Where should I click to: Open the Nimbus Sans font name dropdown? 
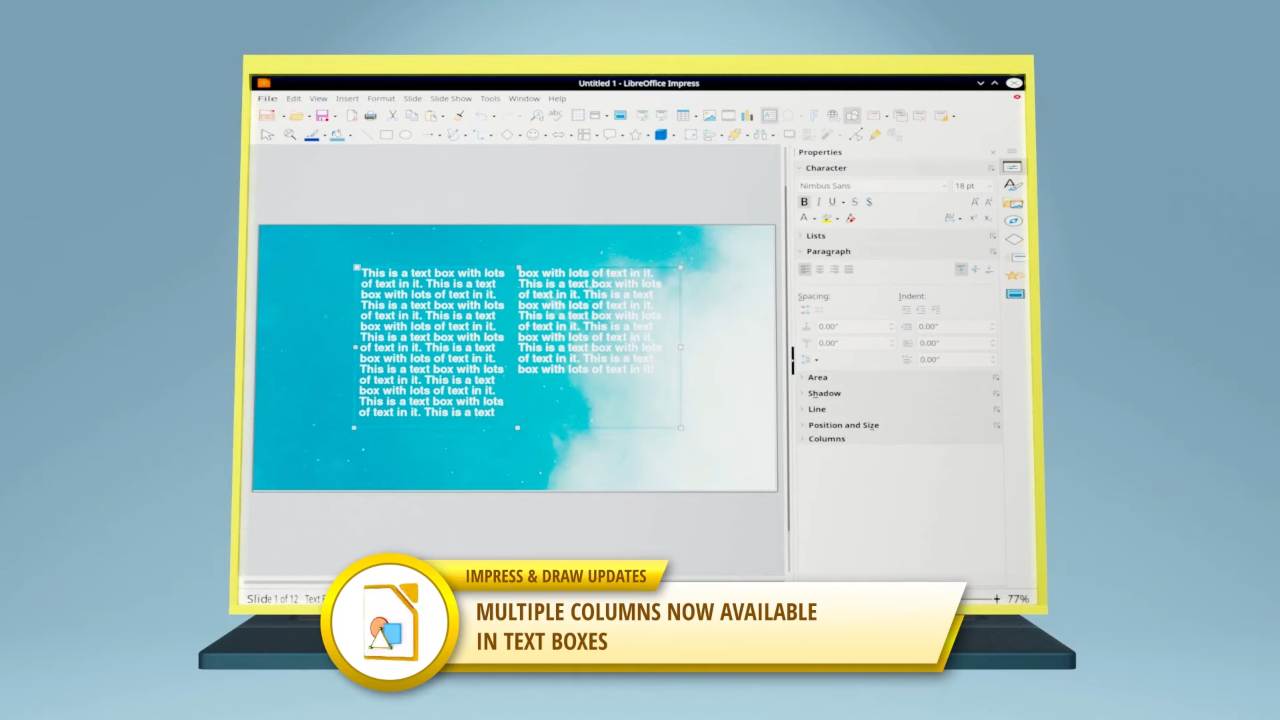(943, 186)
